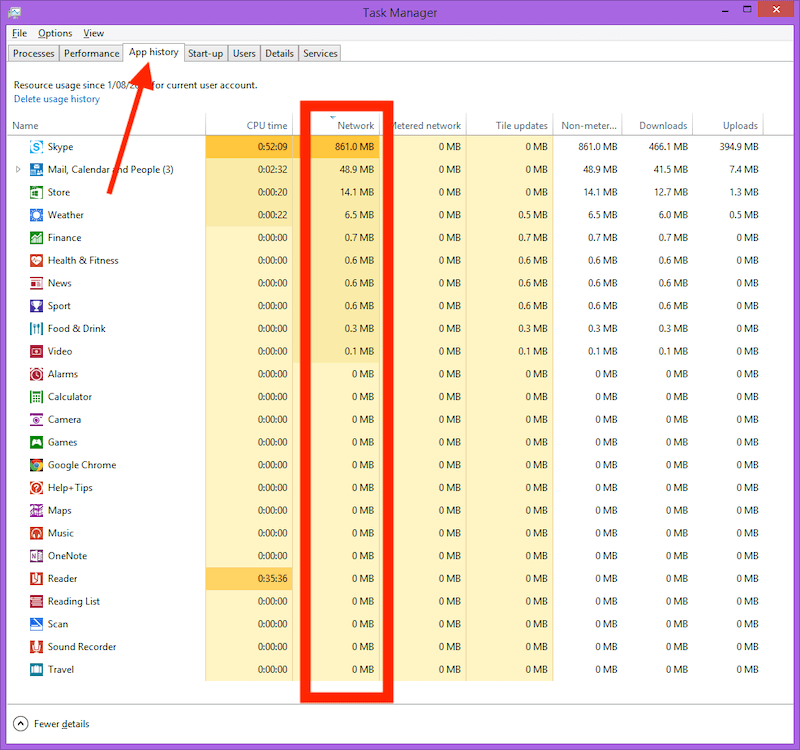Sort by the Downloads column header
Screen dimensions: 800x750
(x=663, y=126)
